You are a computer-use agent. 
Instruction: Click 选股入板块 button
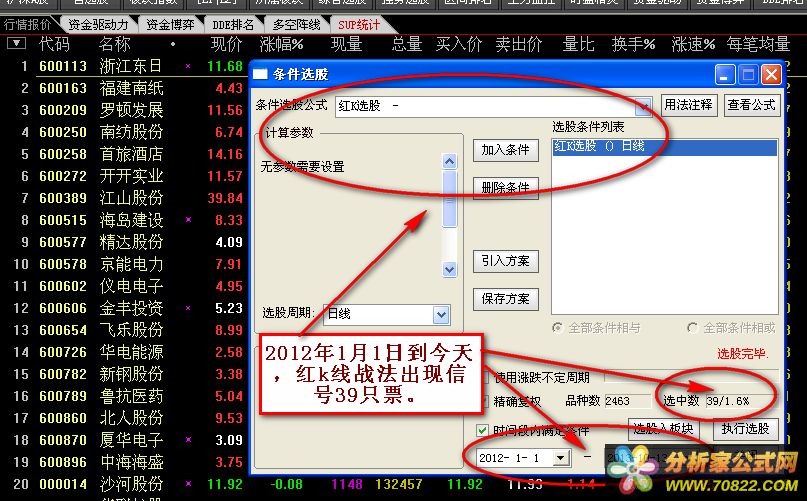pos(663,429)
